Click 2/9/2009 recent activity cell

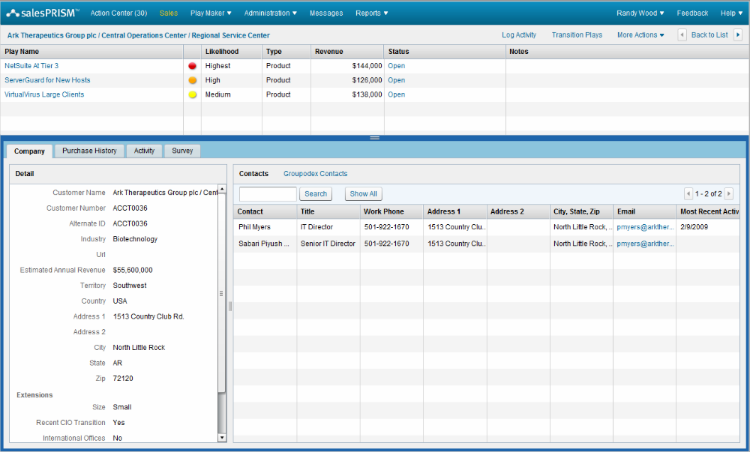[x=708, y=227]
